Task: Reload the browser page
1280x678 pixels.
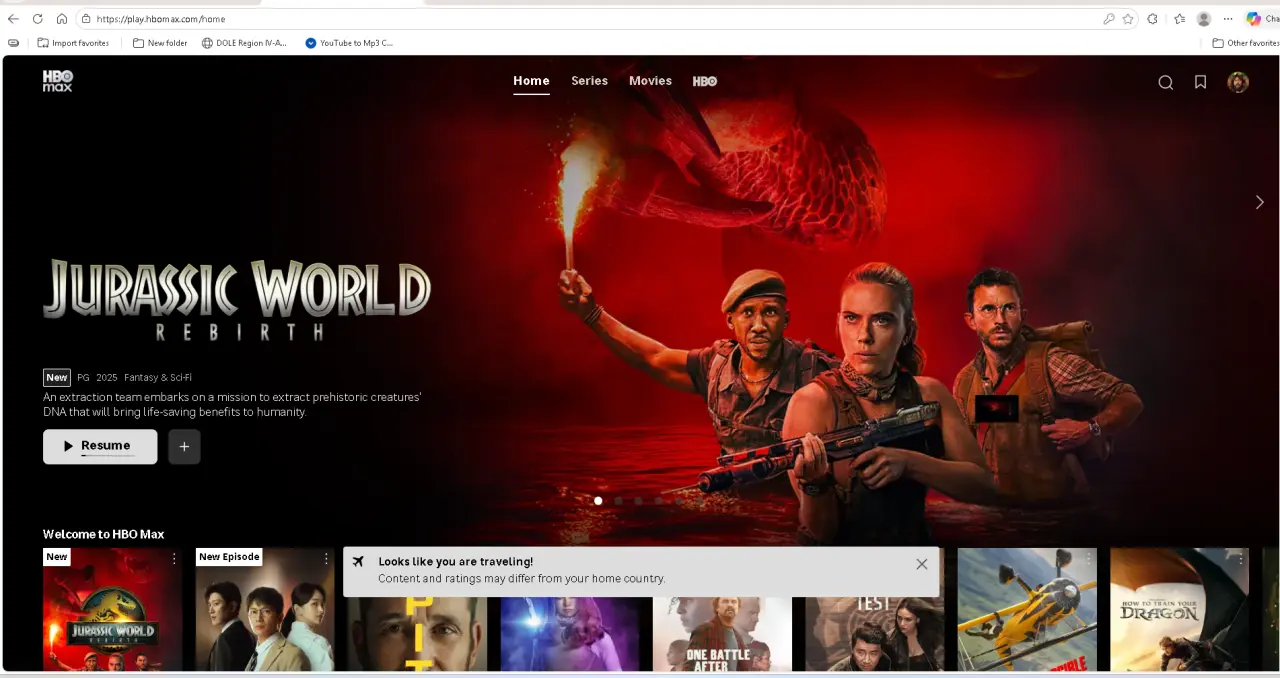Action: point(38,19)
